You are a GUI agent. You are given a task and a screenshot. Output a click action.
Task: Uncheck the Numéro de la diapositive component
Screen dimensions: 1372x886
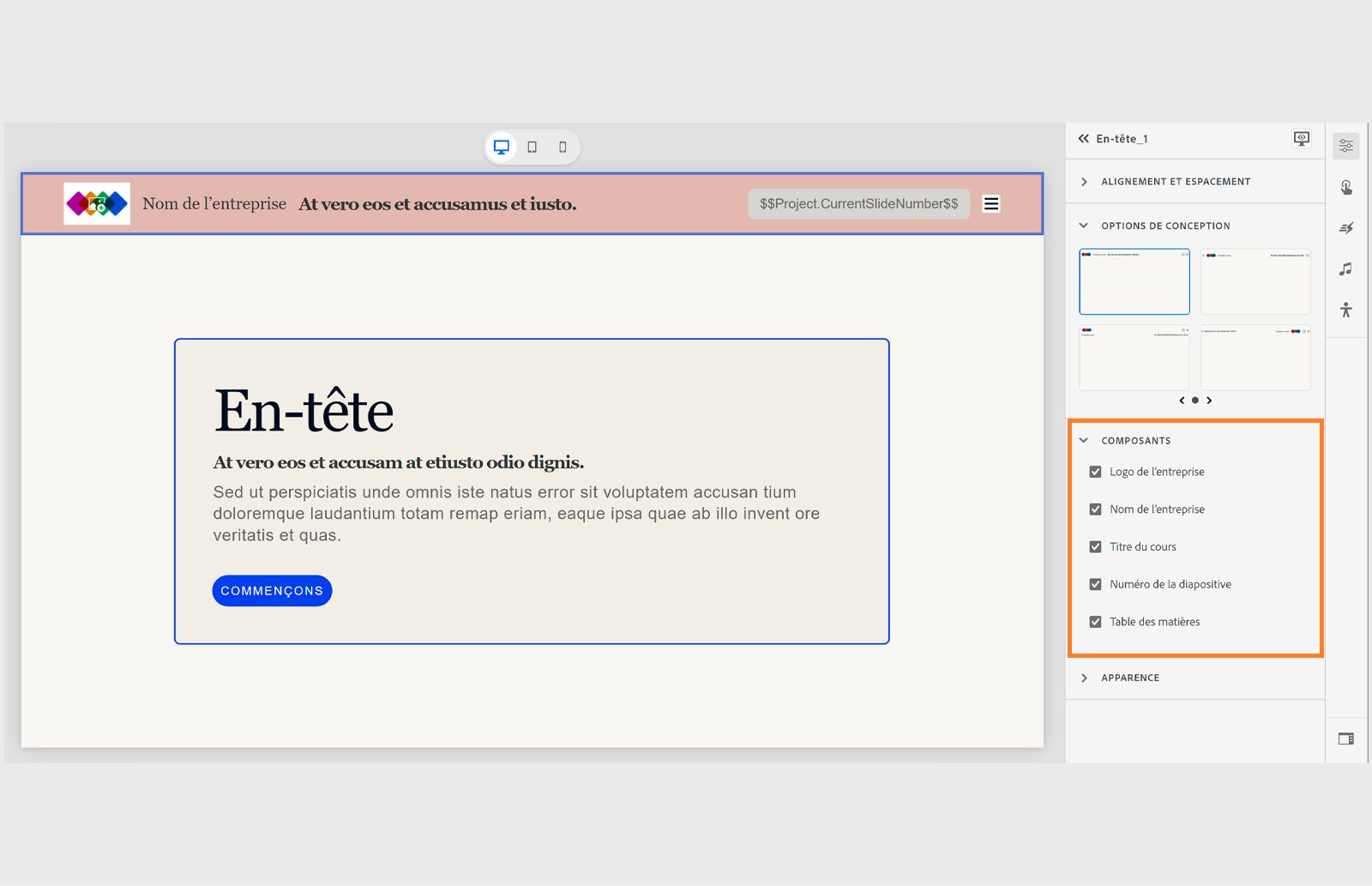1095,584
